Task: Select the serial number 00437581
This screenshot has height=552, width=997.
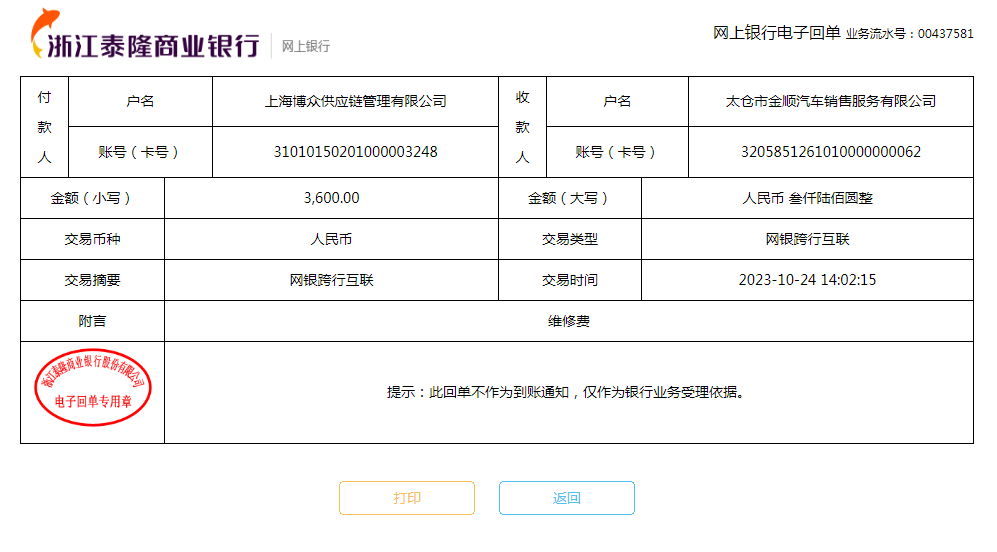Action: pyautogui.click(x=945, y=34)
